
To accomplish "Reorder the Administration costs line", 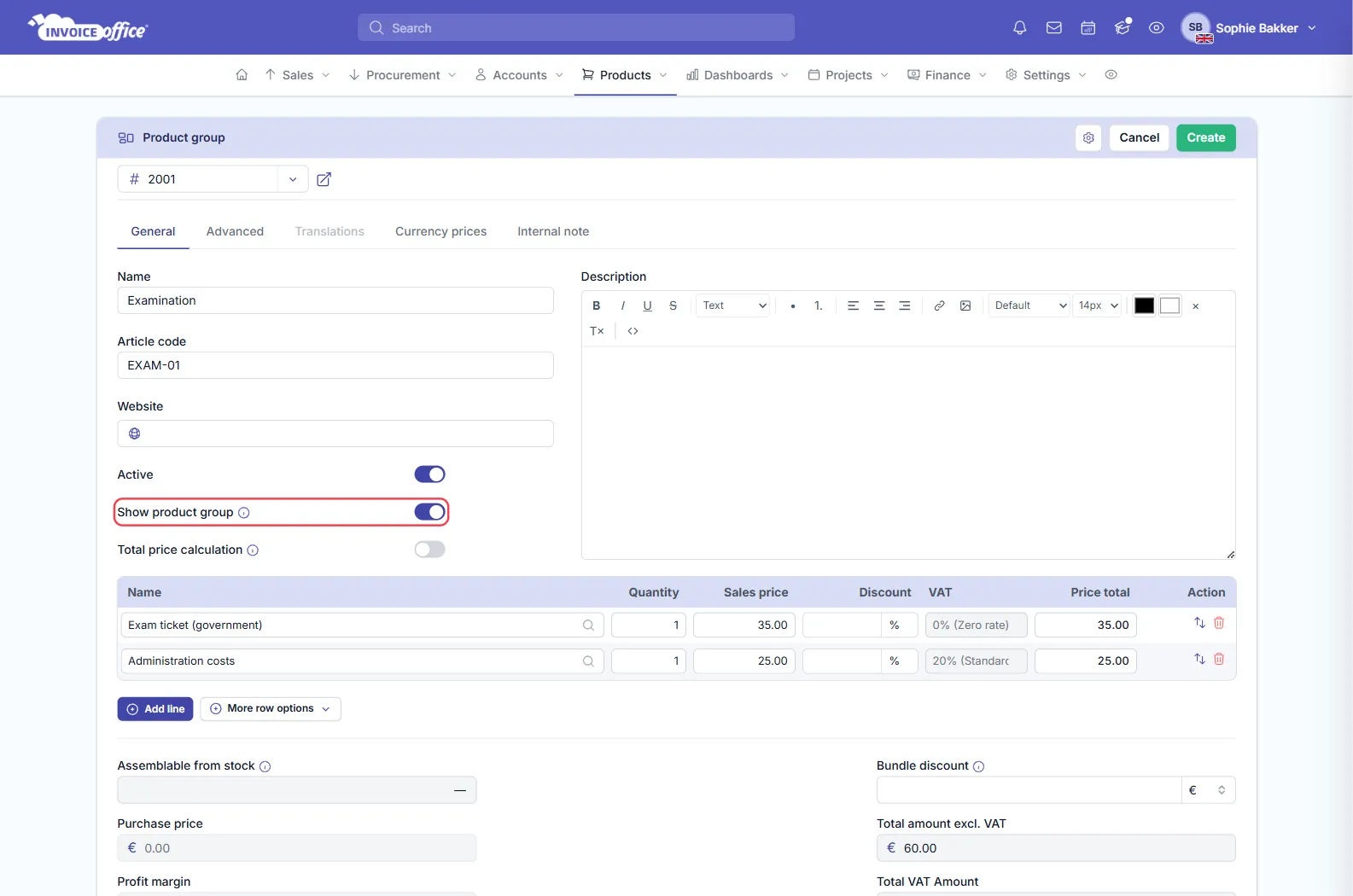I will pos(1199,659).
